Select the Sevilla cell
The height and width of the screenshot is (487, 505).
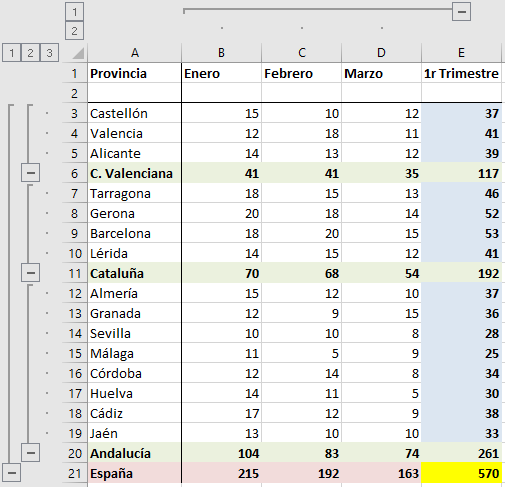(135, 333)
